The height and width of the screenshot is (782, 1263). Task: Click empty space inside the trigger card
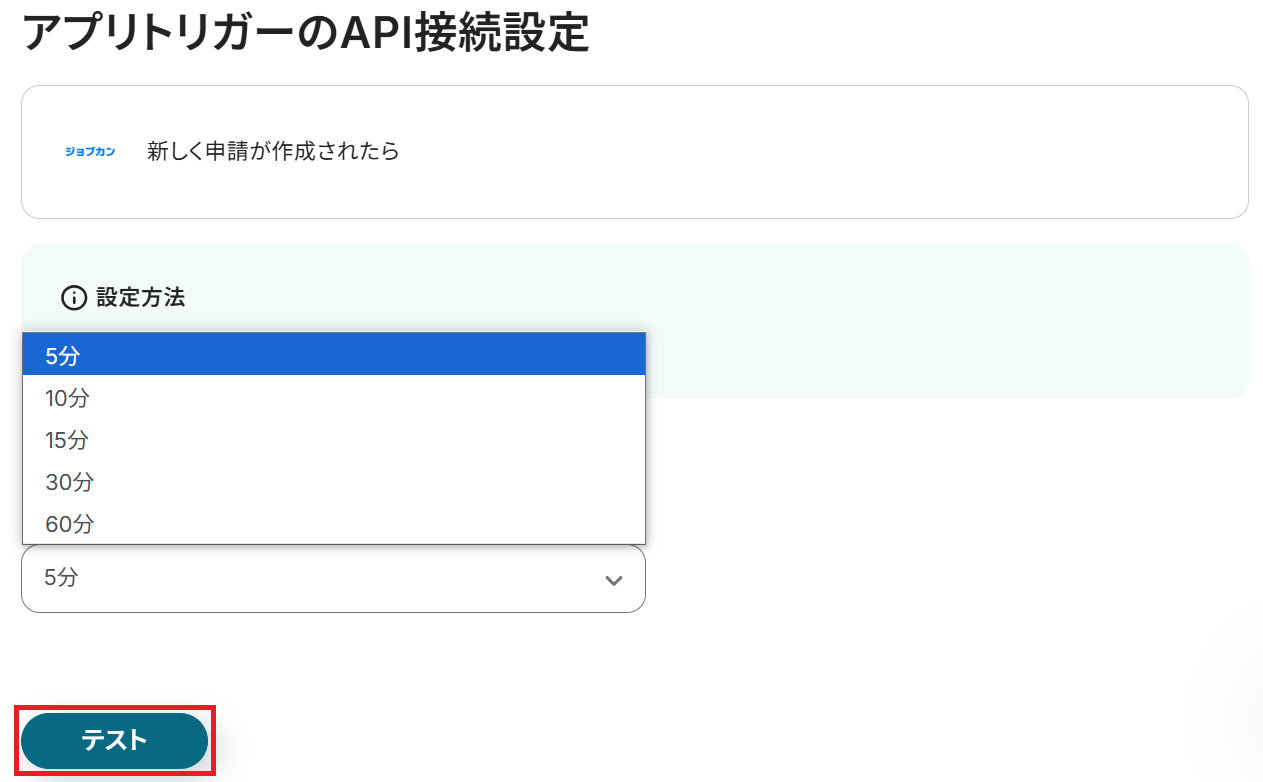[x=800, y=152]
